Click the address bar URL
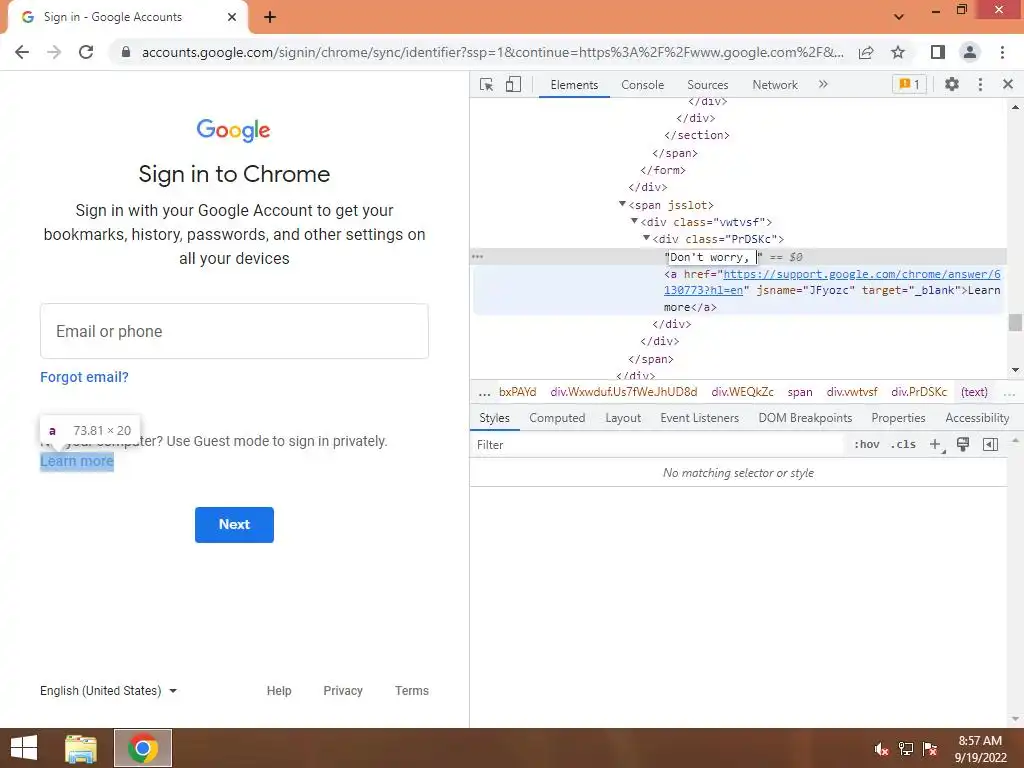Screen dimensions: 1024x768 (x=492, y=52)
